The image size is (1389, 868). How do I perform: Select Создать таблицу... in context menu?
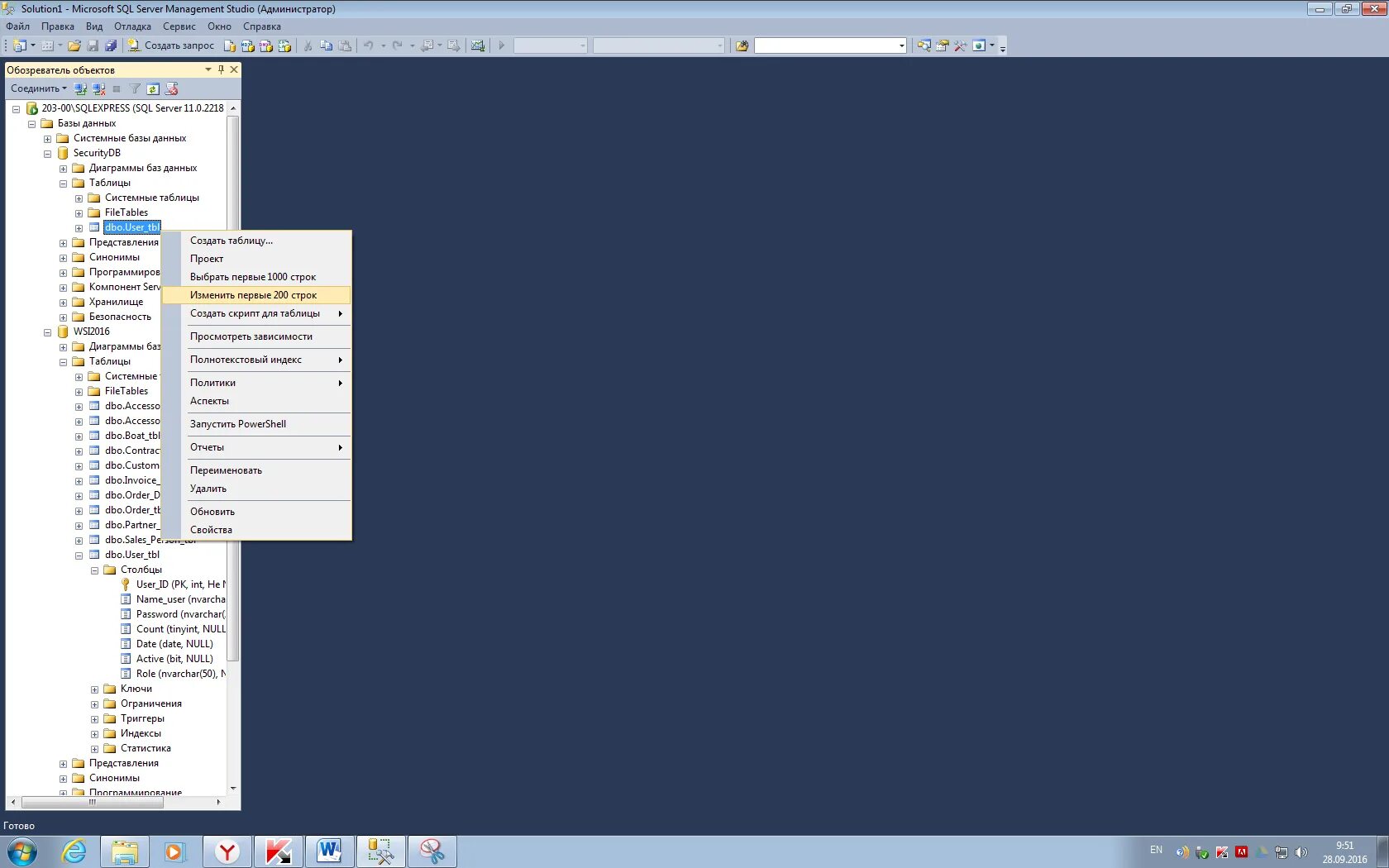256,241
